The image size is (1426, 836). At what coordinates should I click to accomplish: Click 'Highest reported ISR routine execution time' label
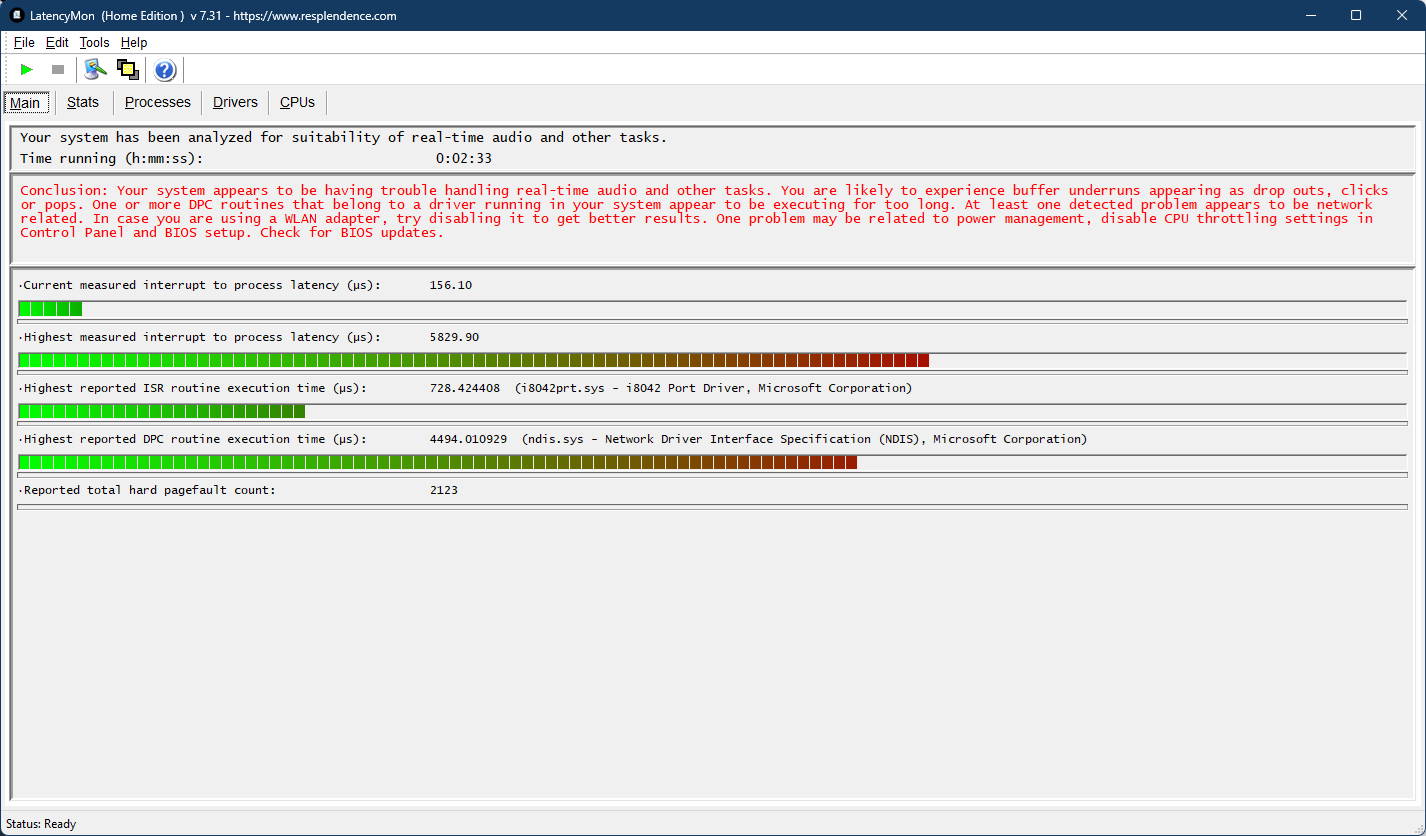(192, 388)
